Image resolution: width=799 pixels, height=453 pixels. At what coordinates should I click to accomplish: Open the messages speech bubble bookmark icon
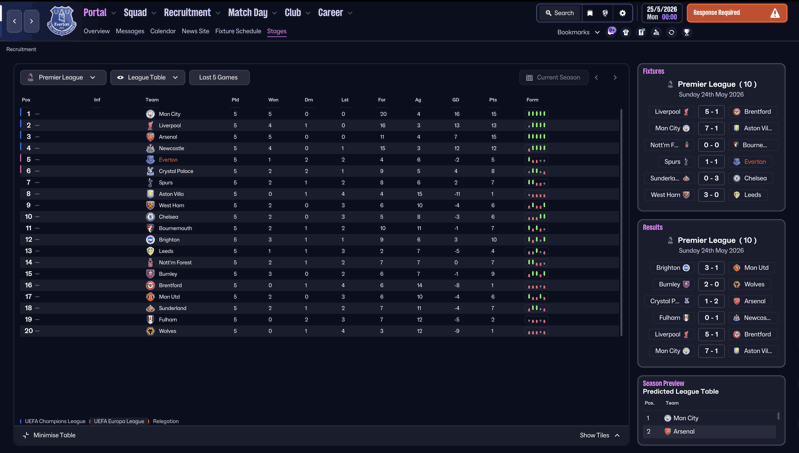click(611, 32)
